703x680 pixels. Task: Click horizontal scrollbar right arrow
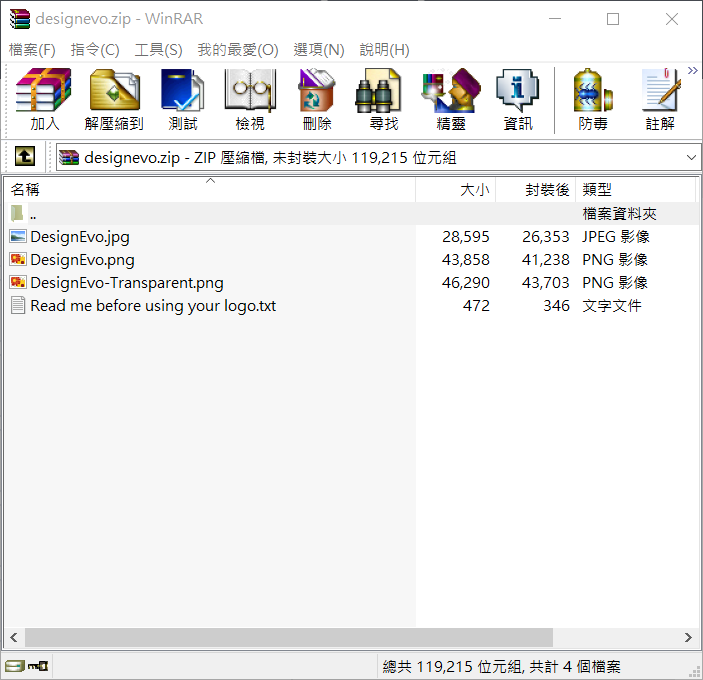[x=688, y=637]
